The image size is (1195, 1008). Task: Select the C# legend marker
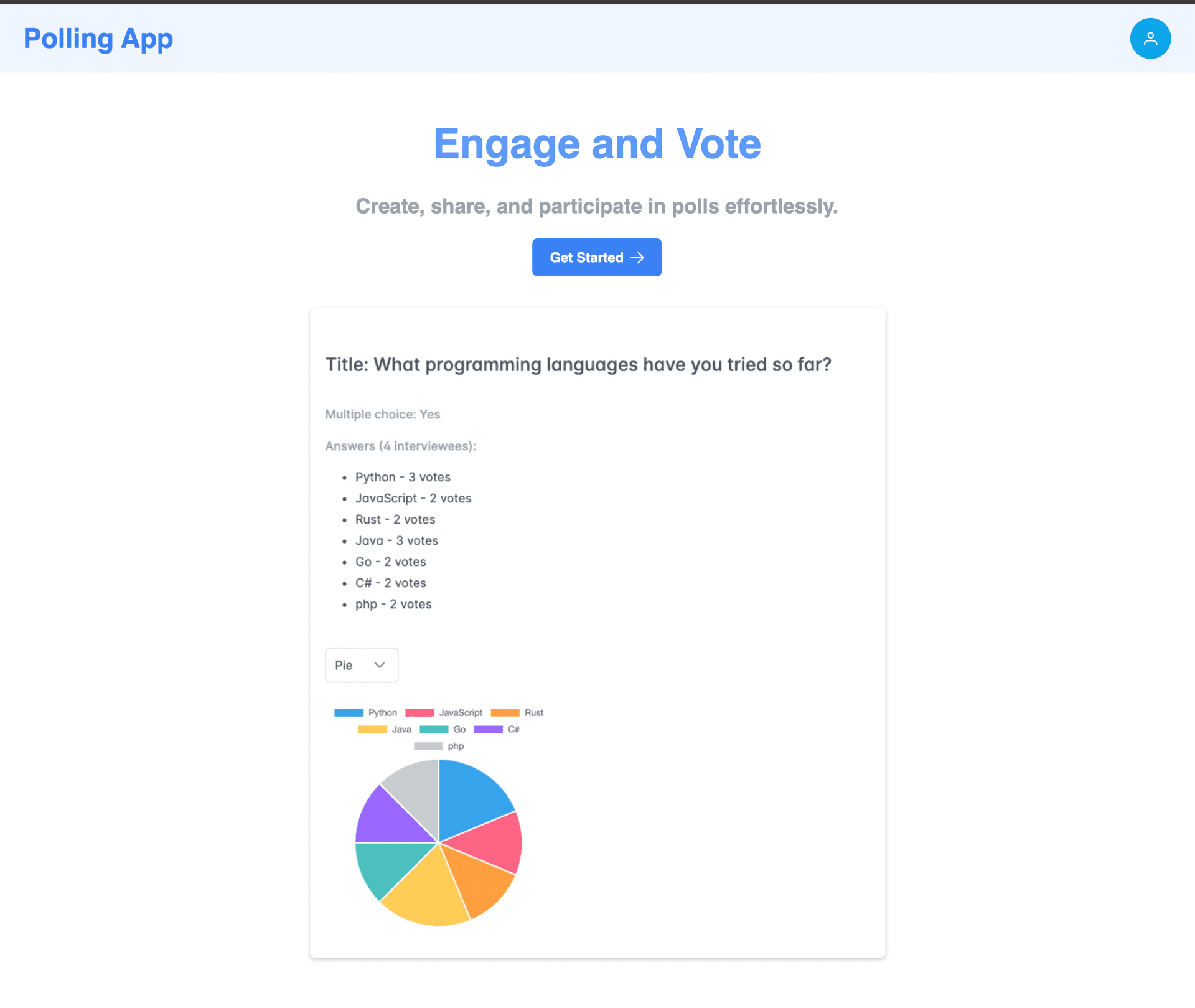[489, 729]
